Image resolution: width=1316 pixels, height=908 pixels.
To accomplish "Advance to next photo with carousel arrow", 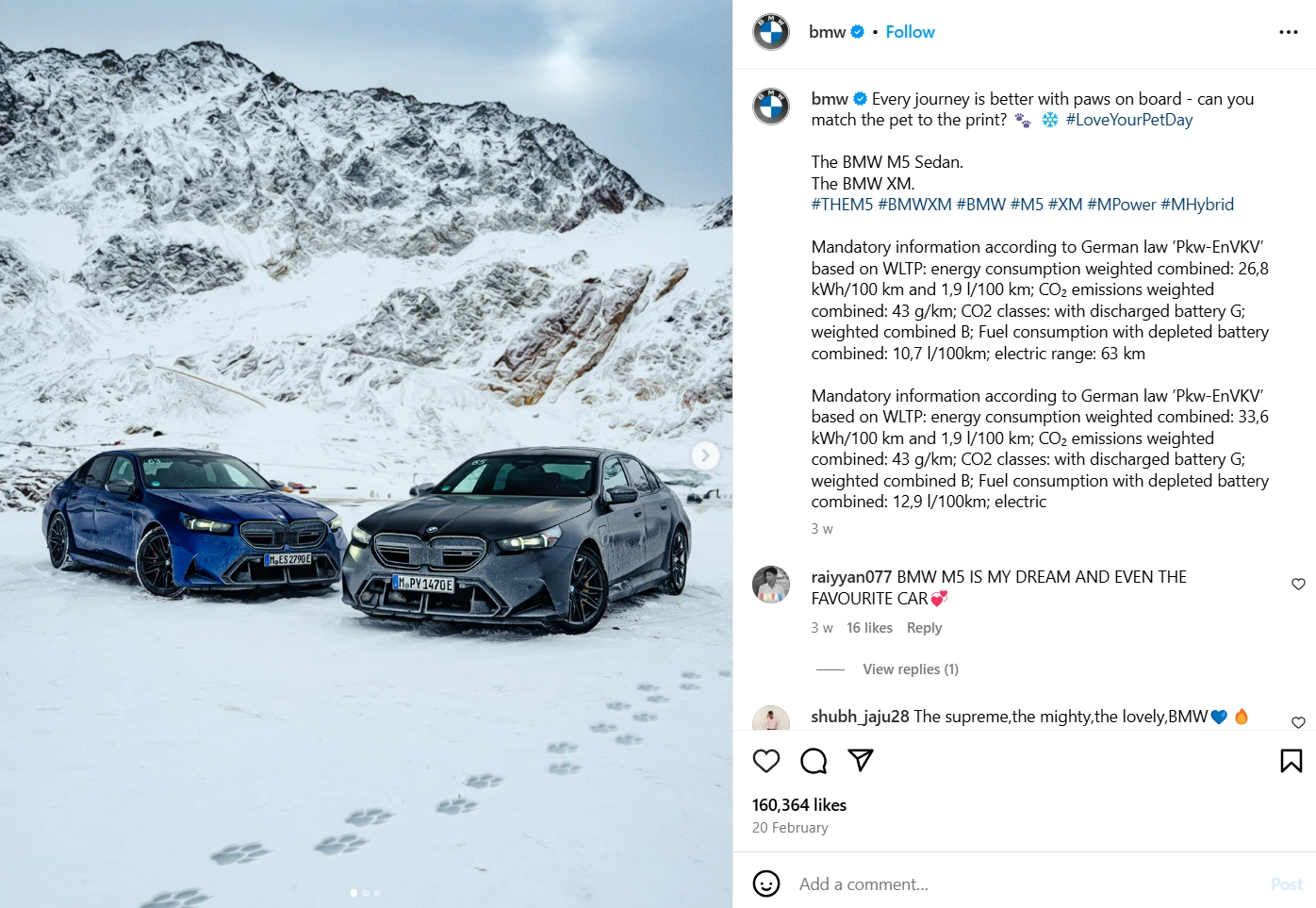I will pos(705,455).
